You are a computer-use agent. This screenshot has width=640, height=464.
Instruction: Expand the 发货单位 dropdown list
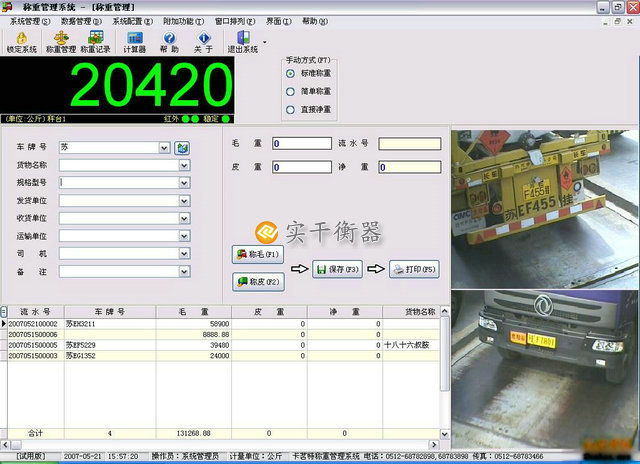pos(184,201)
